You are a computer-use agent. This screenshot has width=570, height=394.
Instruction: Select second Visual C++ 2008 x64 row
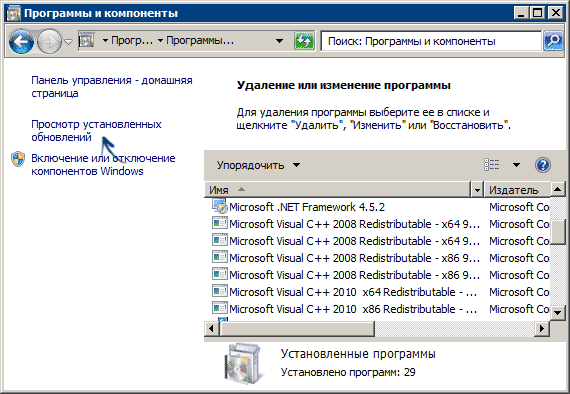(378, 241)
